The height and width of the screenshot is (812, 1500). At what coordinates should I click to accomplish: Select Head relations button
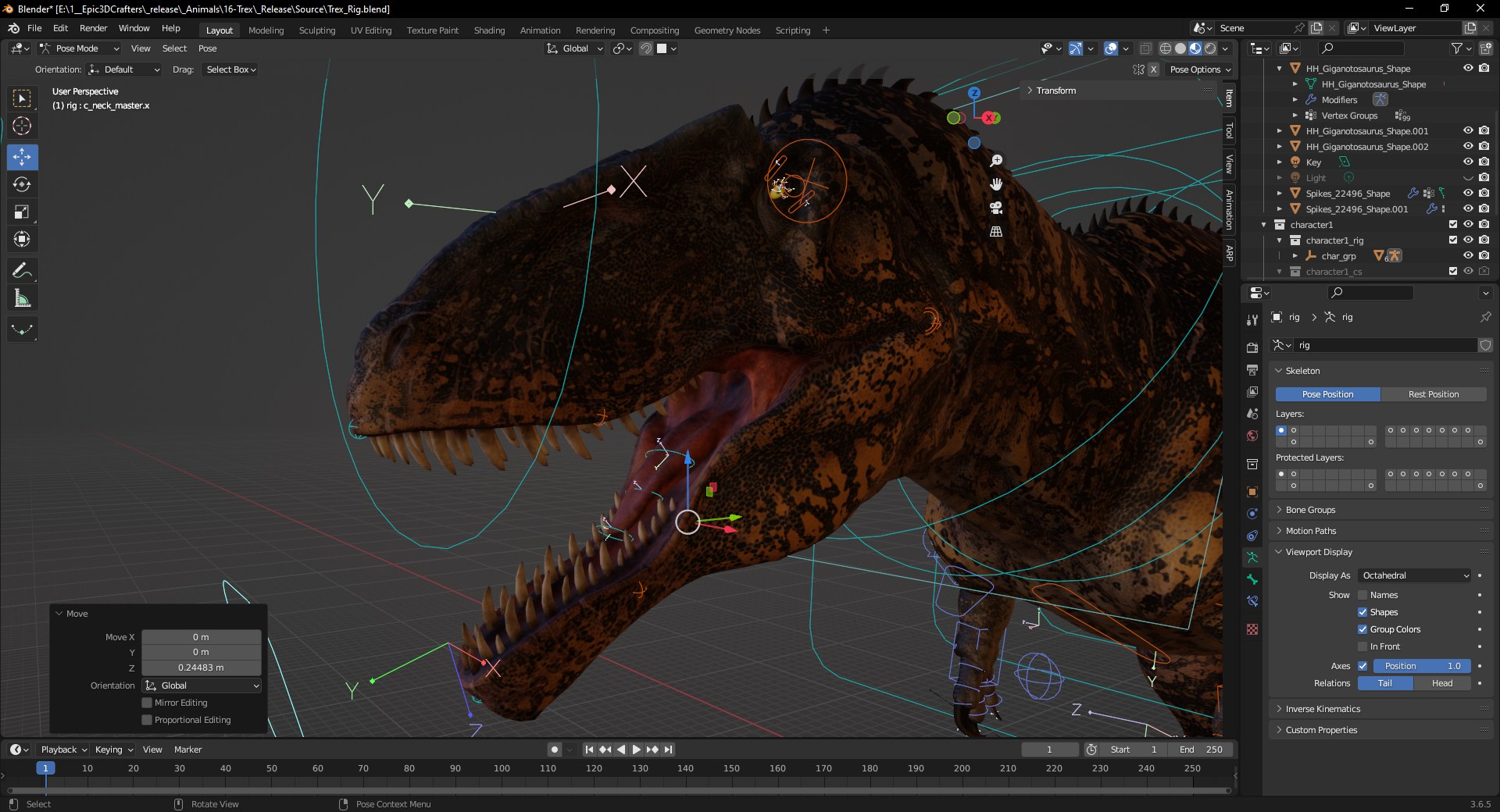coord(1442,683)
